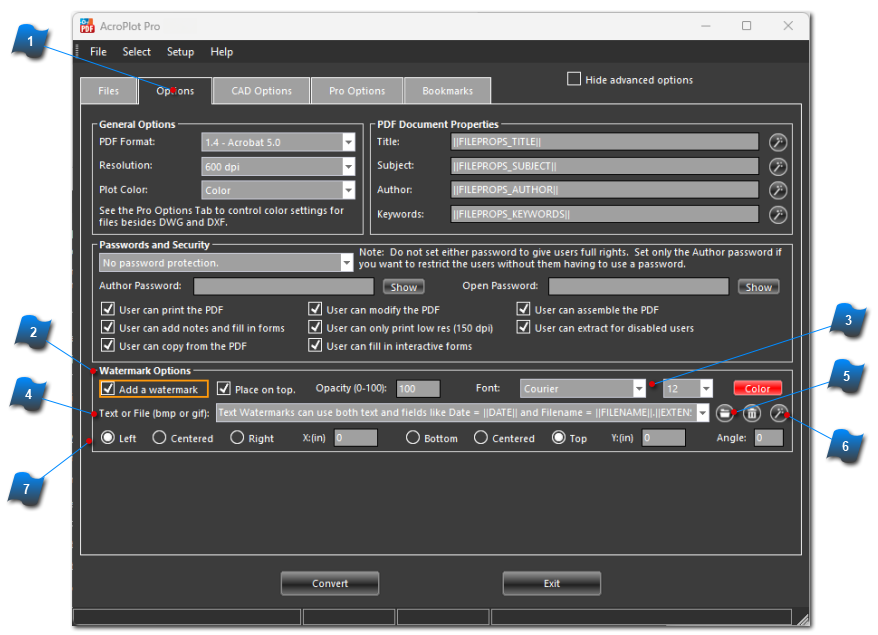Open watermark field wizard wand icon

pyautogui.click(x=778, y=413)
